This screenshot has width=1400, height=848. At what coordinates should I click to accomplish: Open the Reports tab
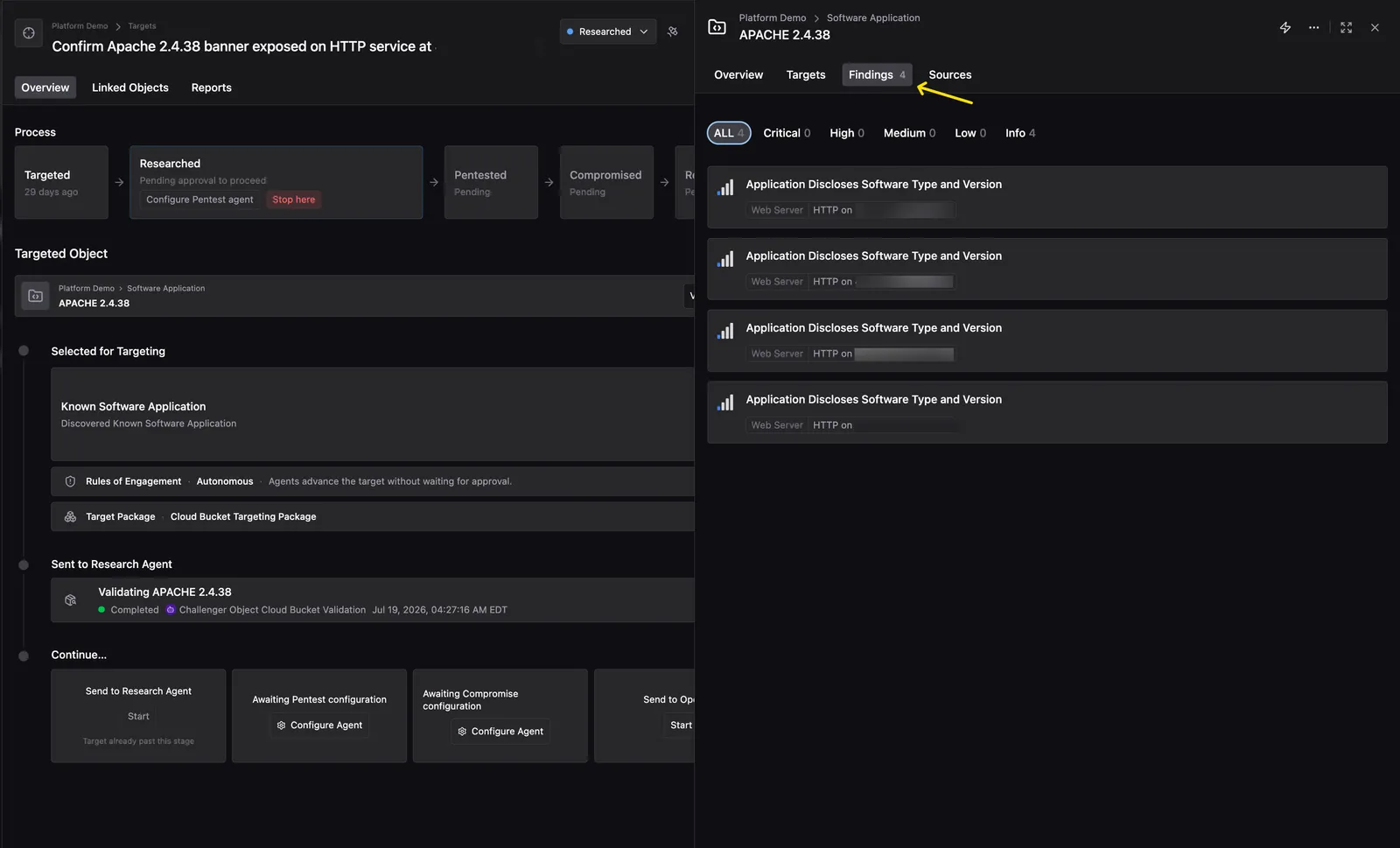(212, 88)
